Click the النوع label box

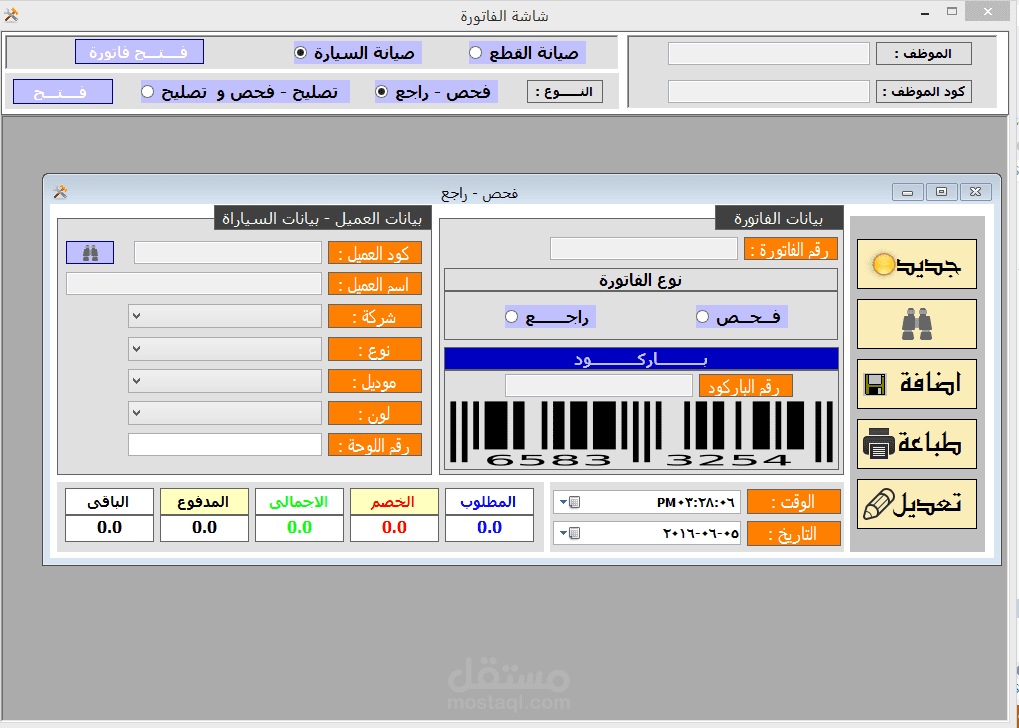pyautogui.click(x=564, y=92)
